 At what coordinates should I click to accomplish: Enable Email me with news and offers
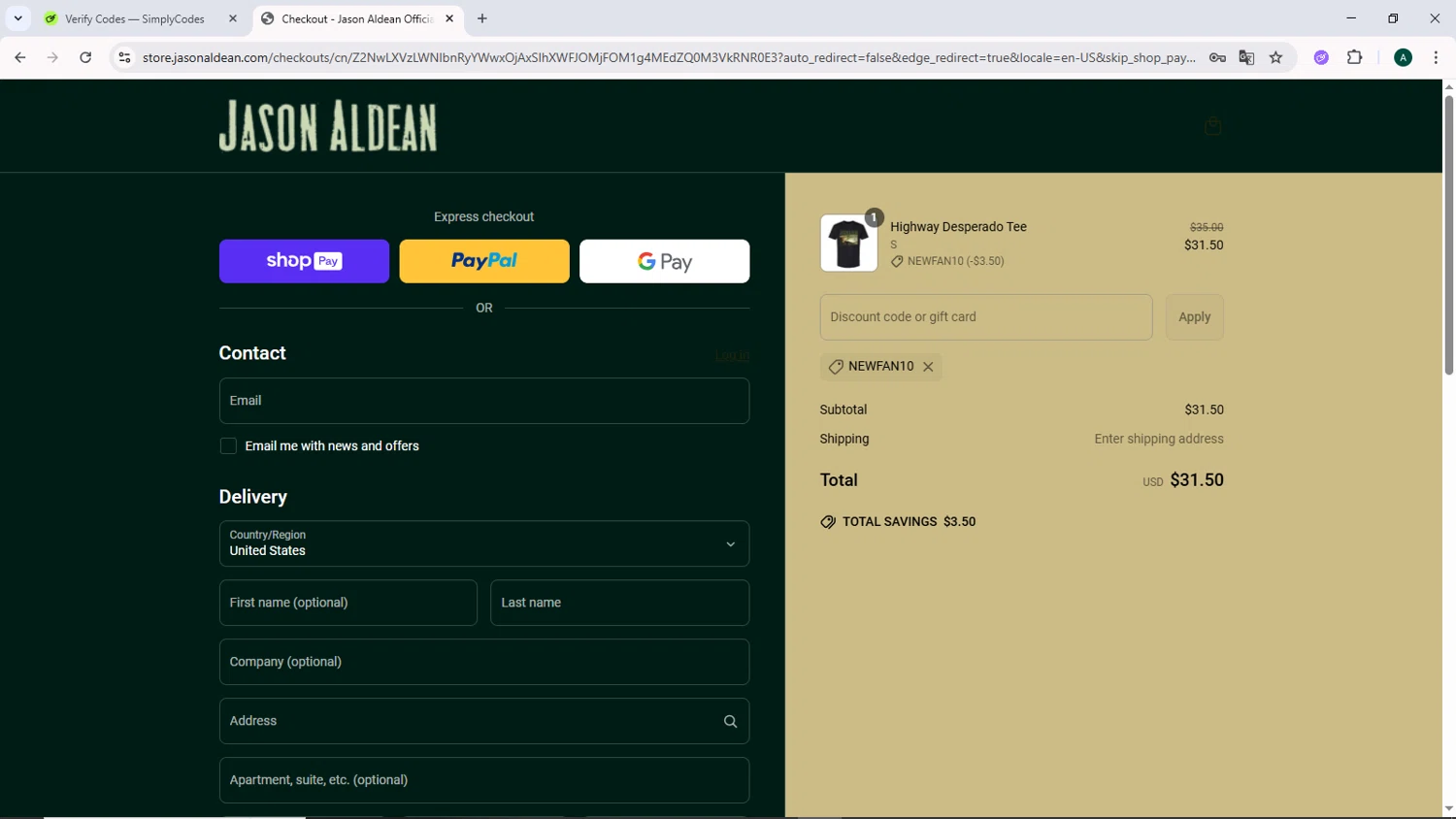(x=228, y=446)
